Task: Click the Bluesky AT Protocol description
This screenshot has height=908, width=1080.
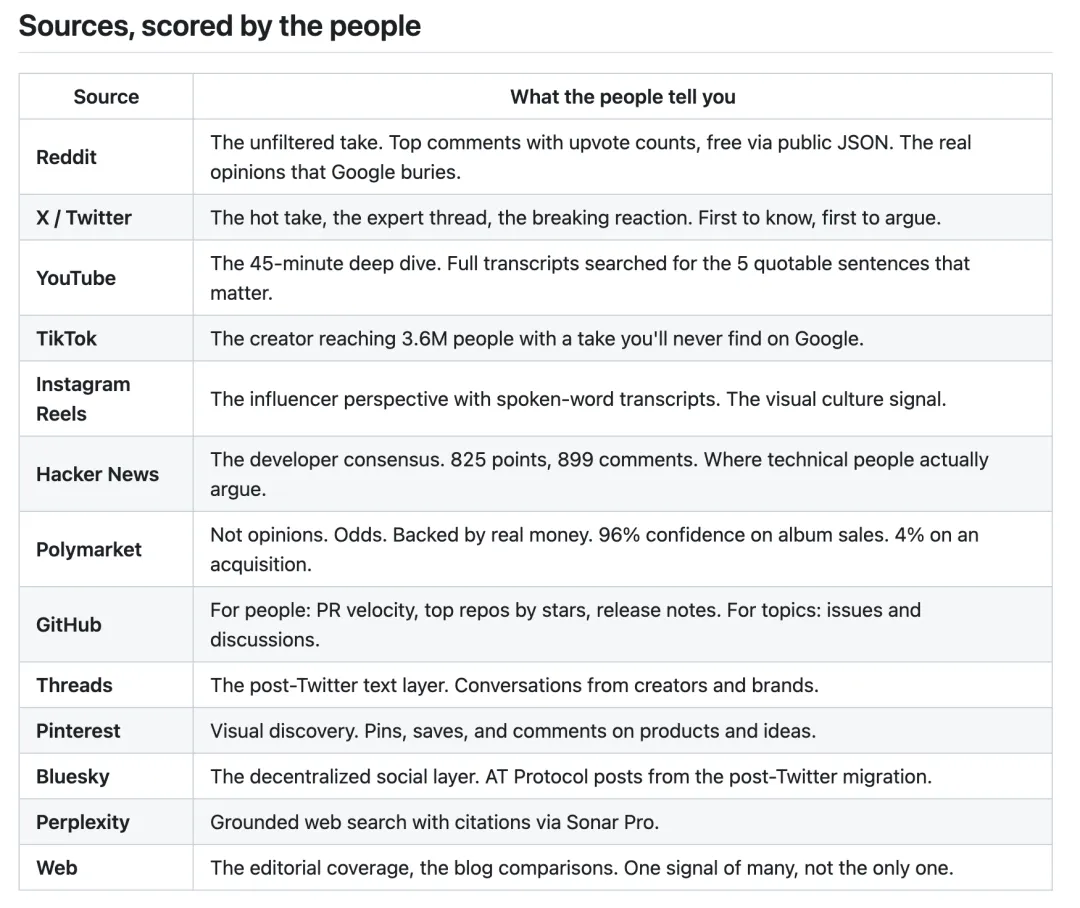Action: [571, 776]
